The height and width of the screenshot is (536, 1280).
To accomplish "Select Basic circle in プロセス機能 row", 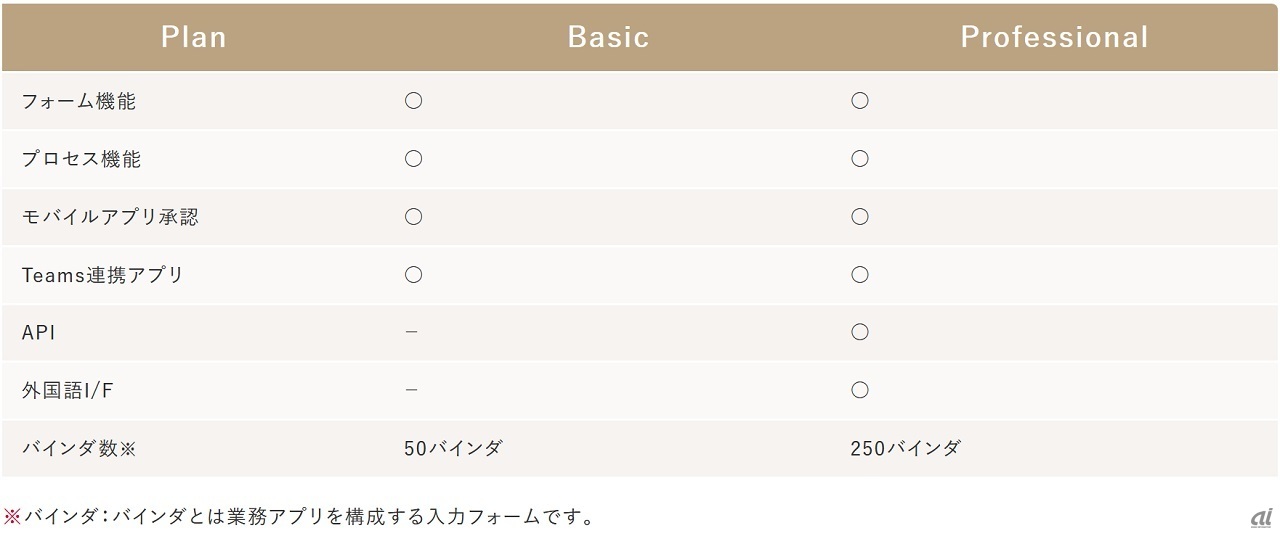I will pos(413,159).
